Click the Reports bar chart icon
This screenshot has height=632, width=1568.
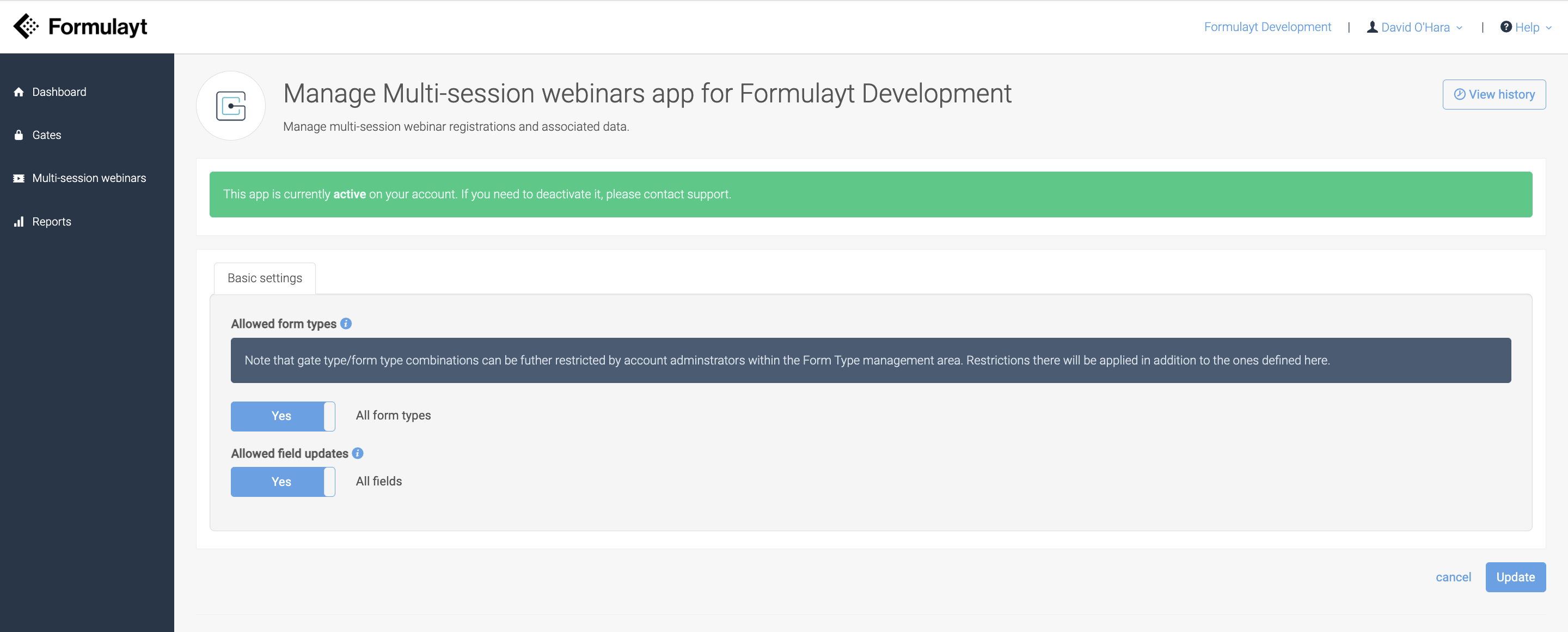pos(19,222)
